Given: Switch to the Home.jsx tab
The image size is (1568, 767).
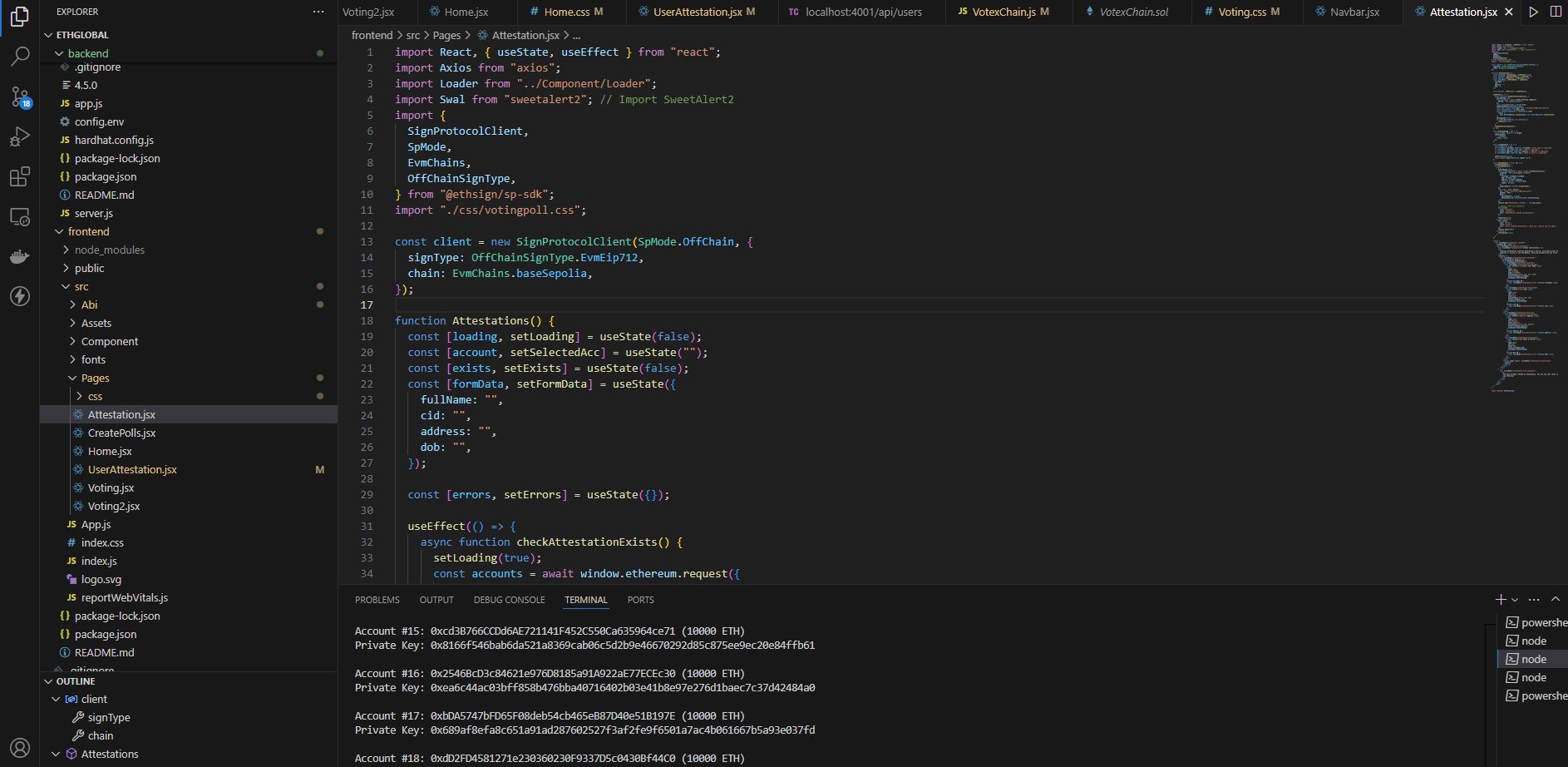Looking at the screenshot, I should pos(466,12).
